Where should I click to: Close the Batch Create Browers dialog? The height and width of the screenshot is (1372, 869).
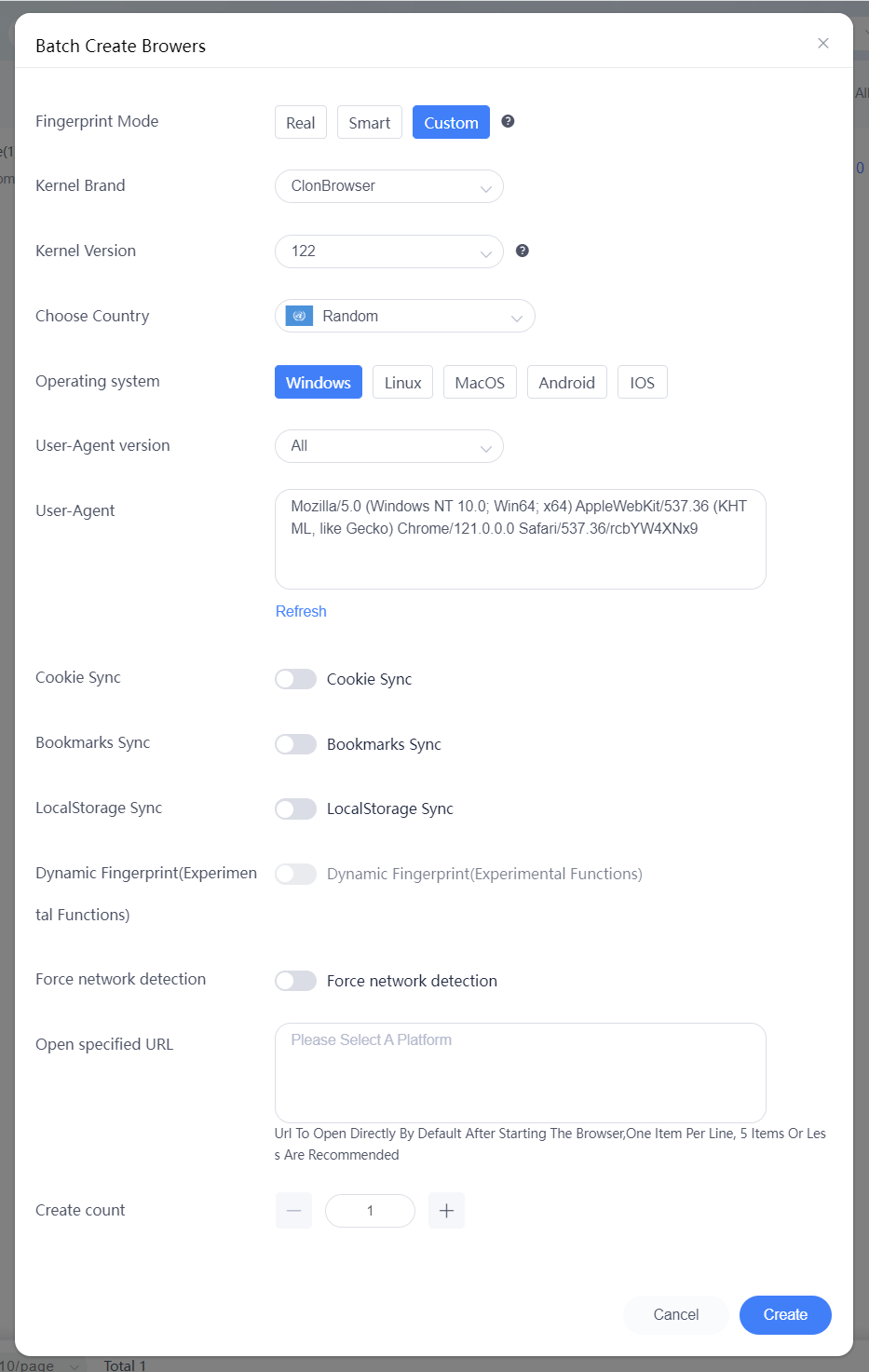coord(823,43)
